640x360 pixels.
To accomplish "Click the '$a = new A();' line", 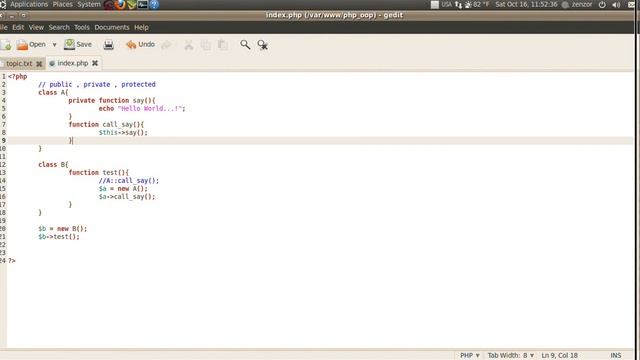I will 123,189.
